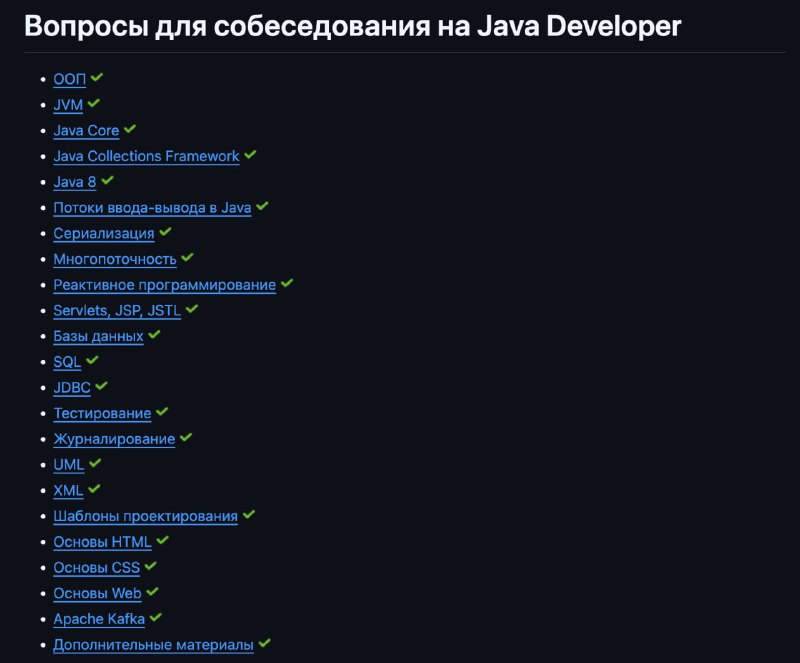800x663 pixels.
Task: Click the checkmark next to UML
Action: point(95,463)
